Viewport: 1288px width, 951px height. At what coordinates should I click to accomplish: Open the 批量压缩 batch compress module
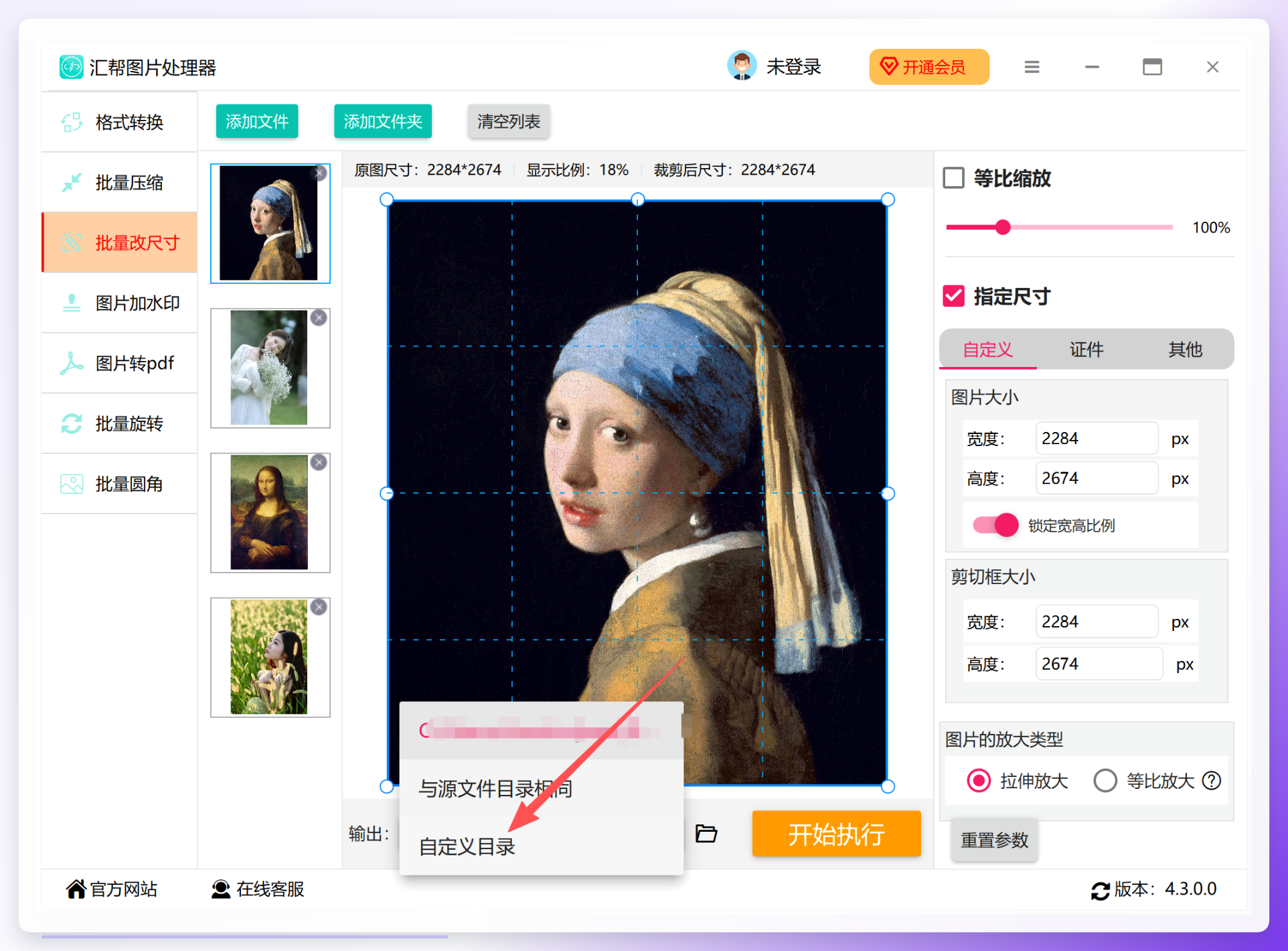119,182
